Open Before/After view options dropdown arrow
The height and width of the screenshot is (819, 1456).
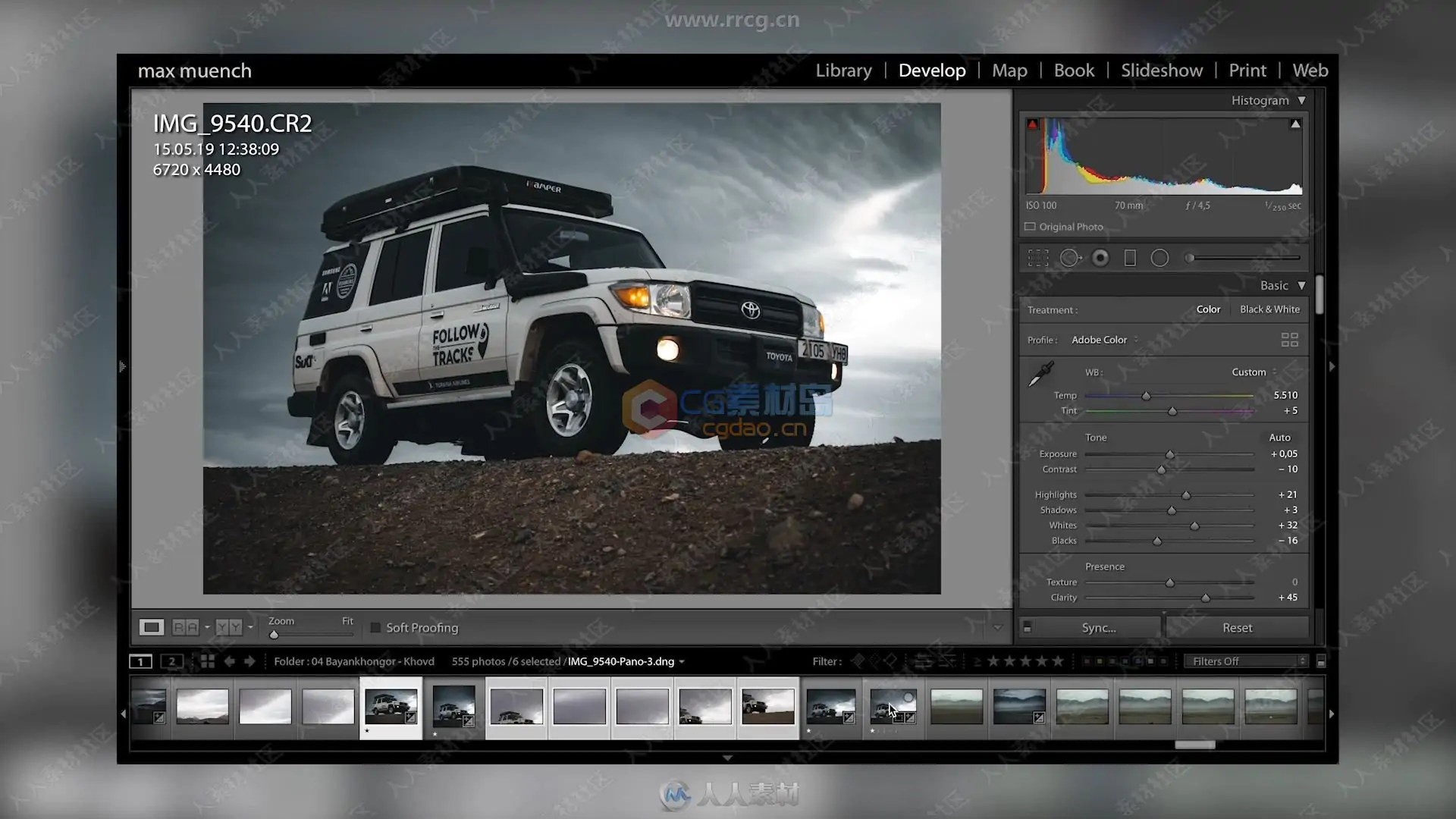pyautogui.click(x=250, y=627)
